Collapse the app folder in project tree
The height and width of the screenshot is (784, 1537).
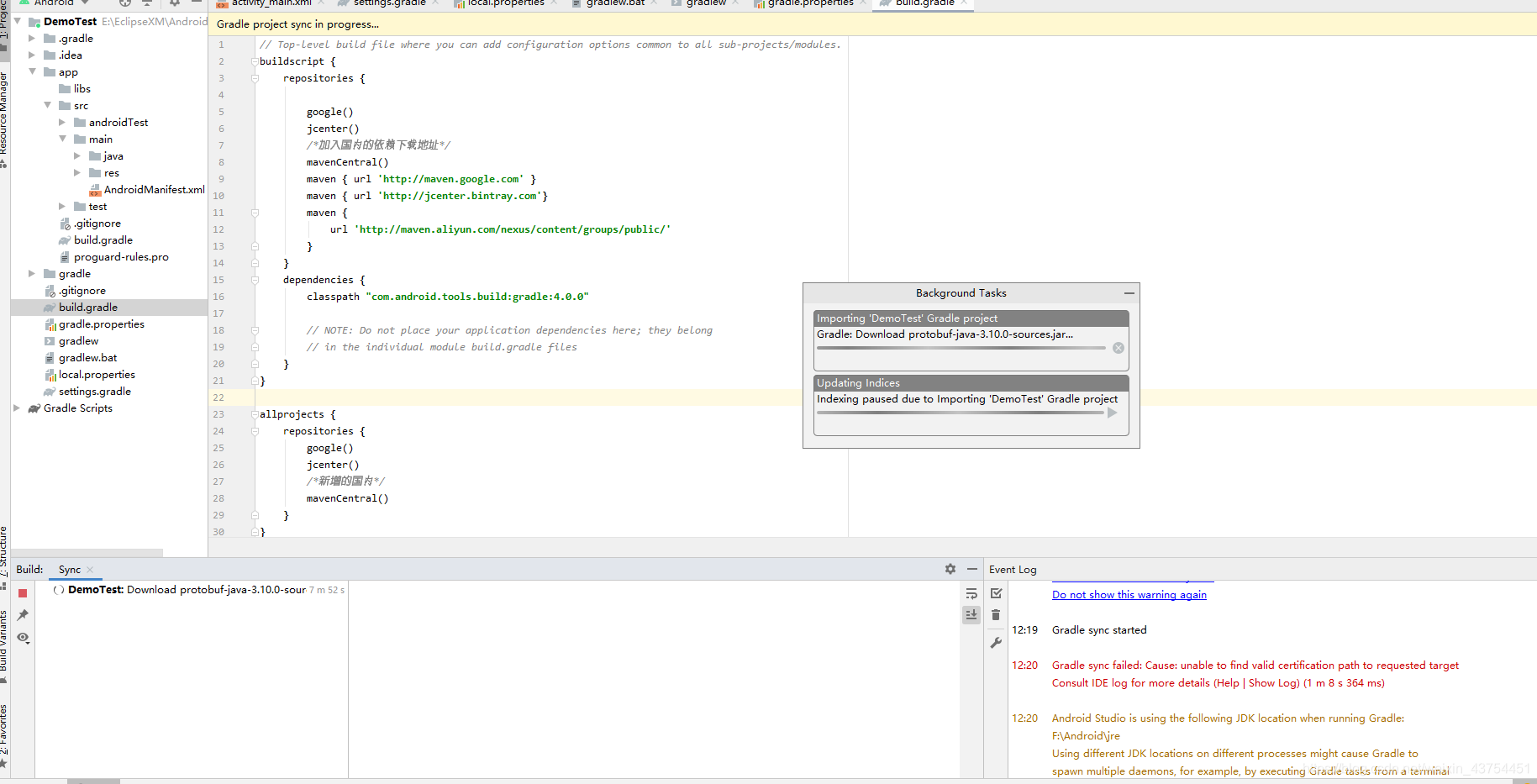(x=33, y=71)
